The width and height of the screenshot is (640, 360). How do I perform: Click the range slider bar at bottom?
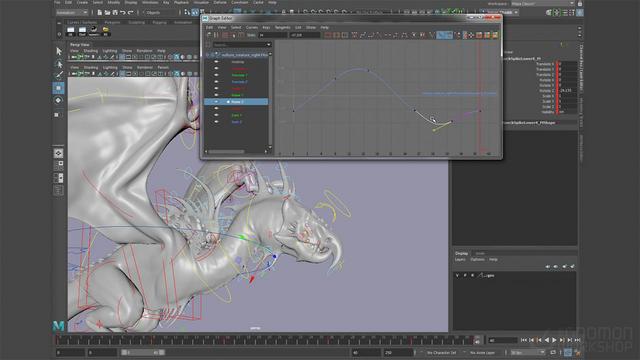tap(143, 352)
